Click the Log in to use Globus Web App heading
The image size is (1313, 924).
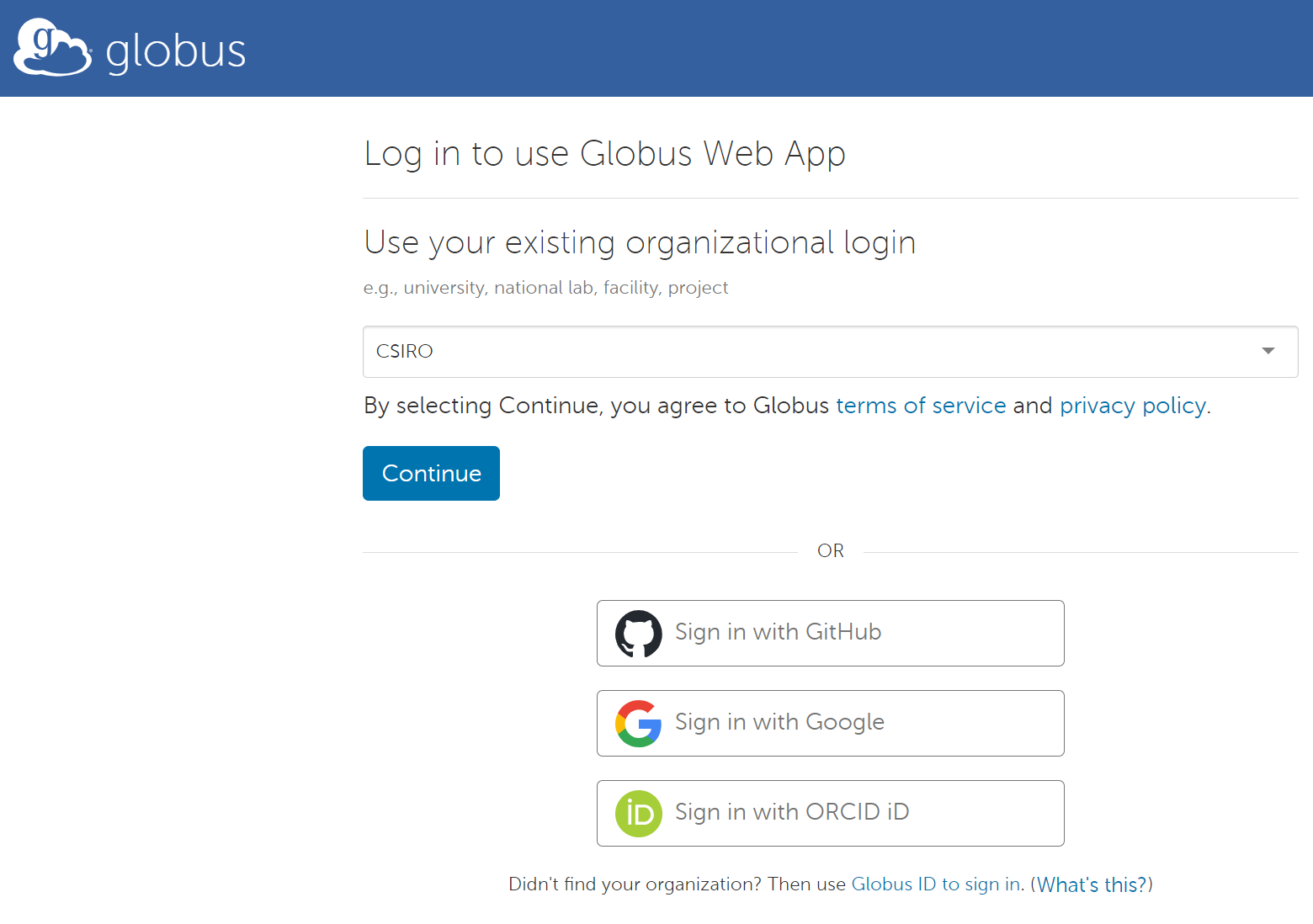604,154
